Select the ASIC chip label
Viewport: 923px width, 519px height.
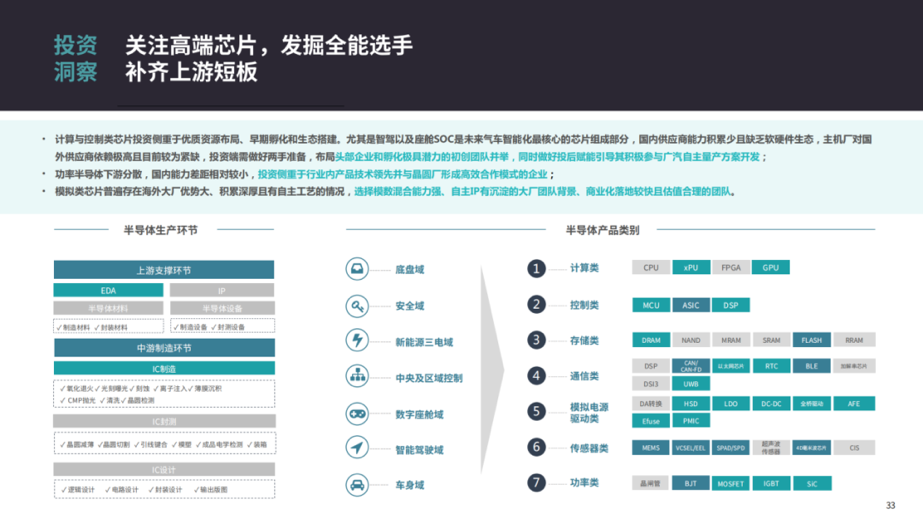coord(691,305)
